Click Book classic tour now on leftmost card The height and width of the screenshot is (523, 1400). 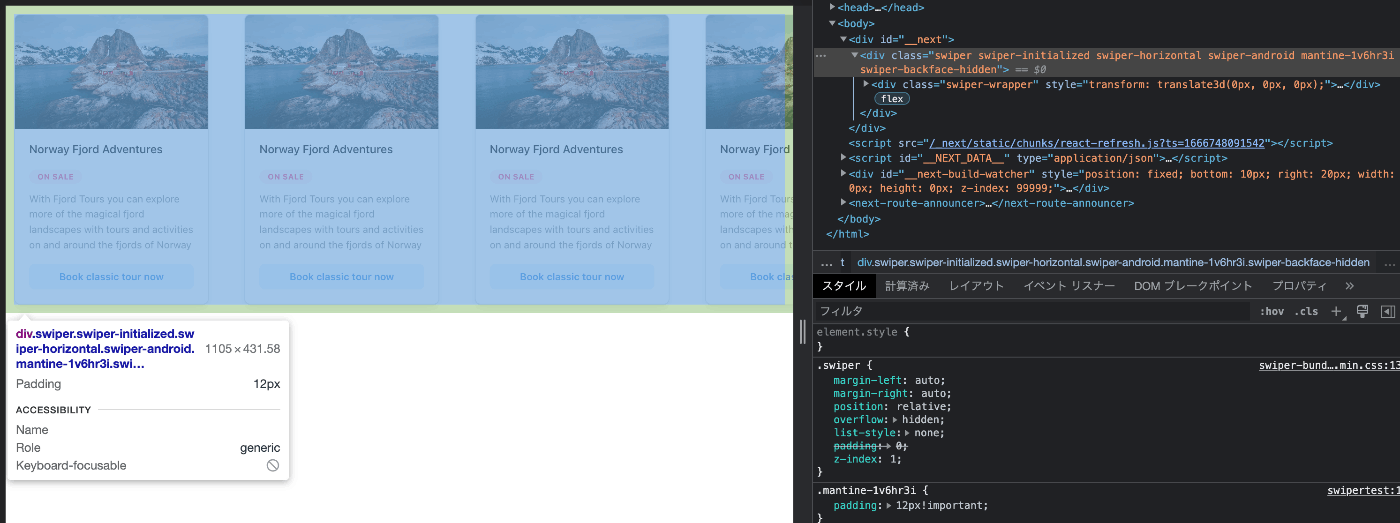(x=111, y=277)
